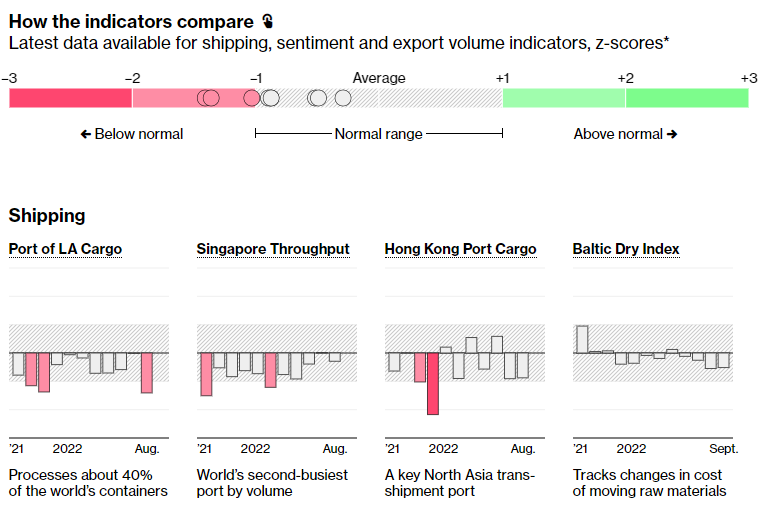Click the Shipping section heading
The width and height of the screenshot is (764, 516).
(47, 215)
